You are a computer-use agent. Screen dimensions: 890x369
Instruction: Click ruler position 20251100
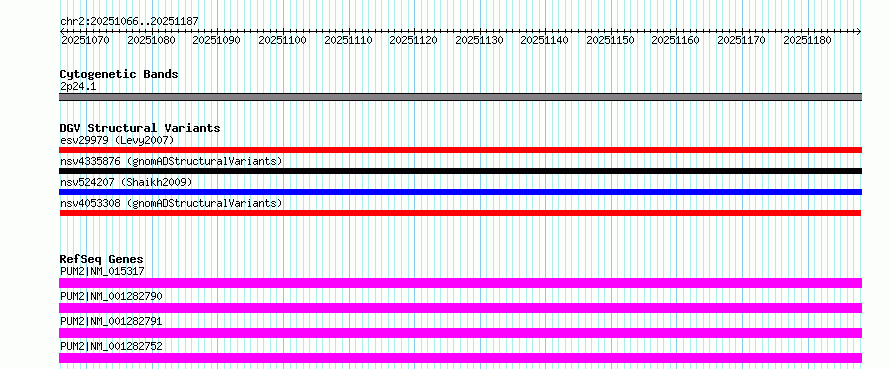click(x=283, y=40)
